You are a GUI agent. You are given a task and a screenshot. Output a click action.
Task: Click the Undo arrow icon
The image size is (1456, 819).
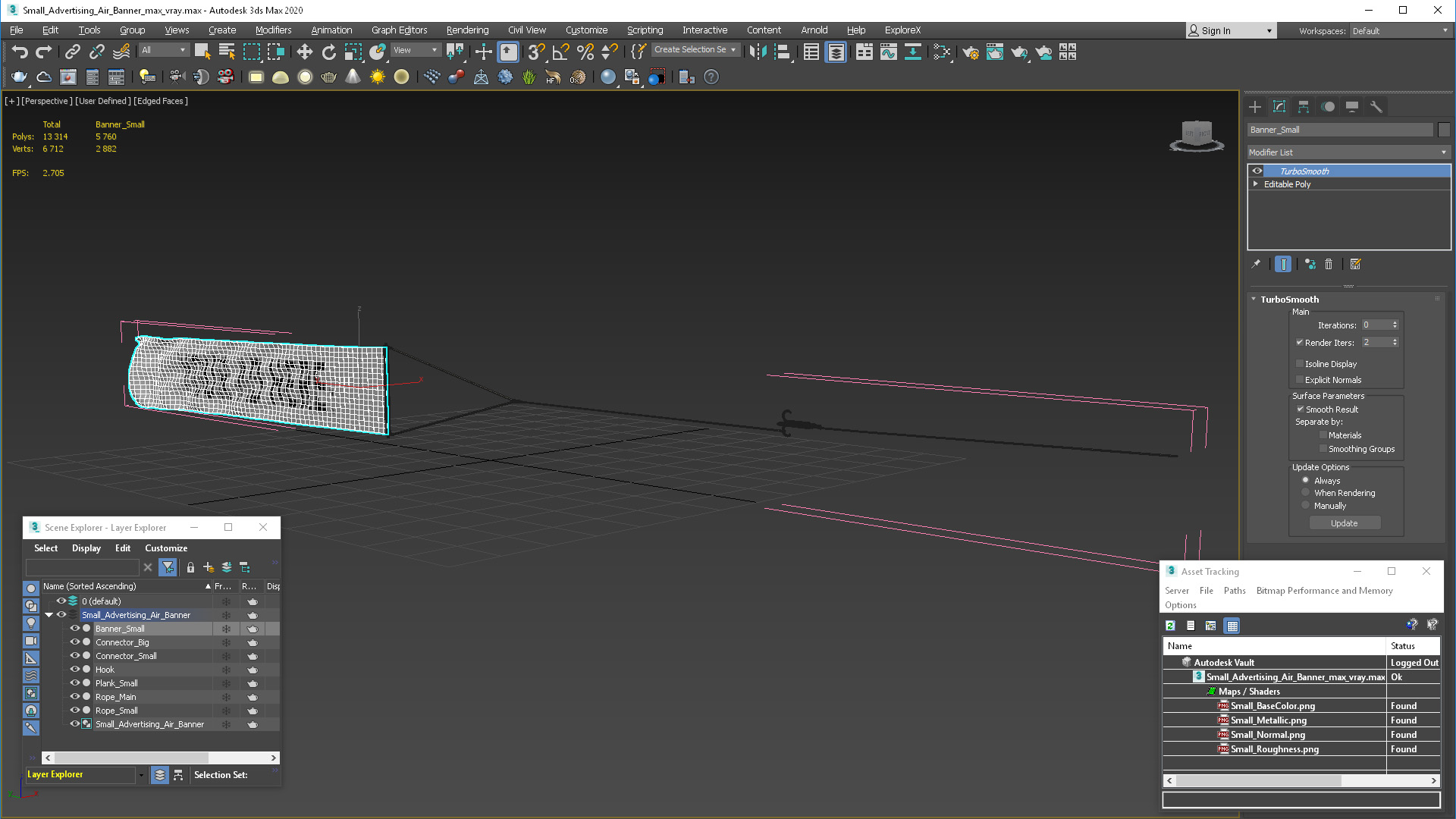[20, 52]
